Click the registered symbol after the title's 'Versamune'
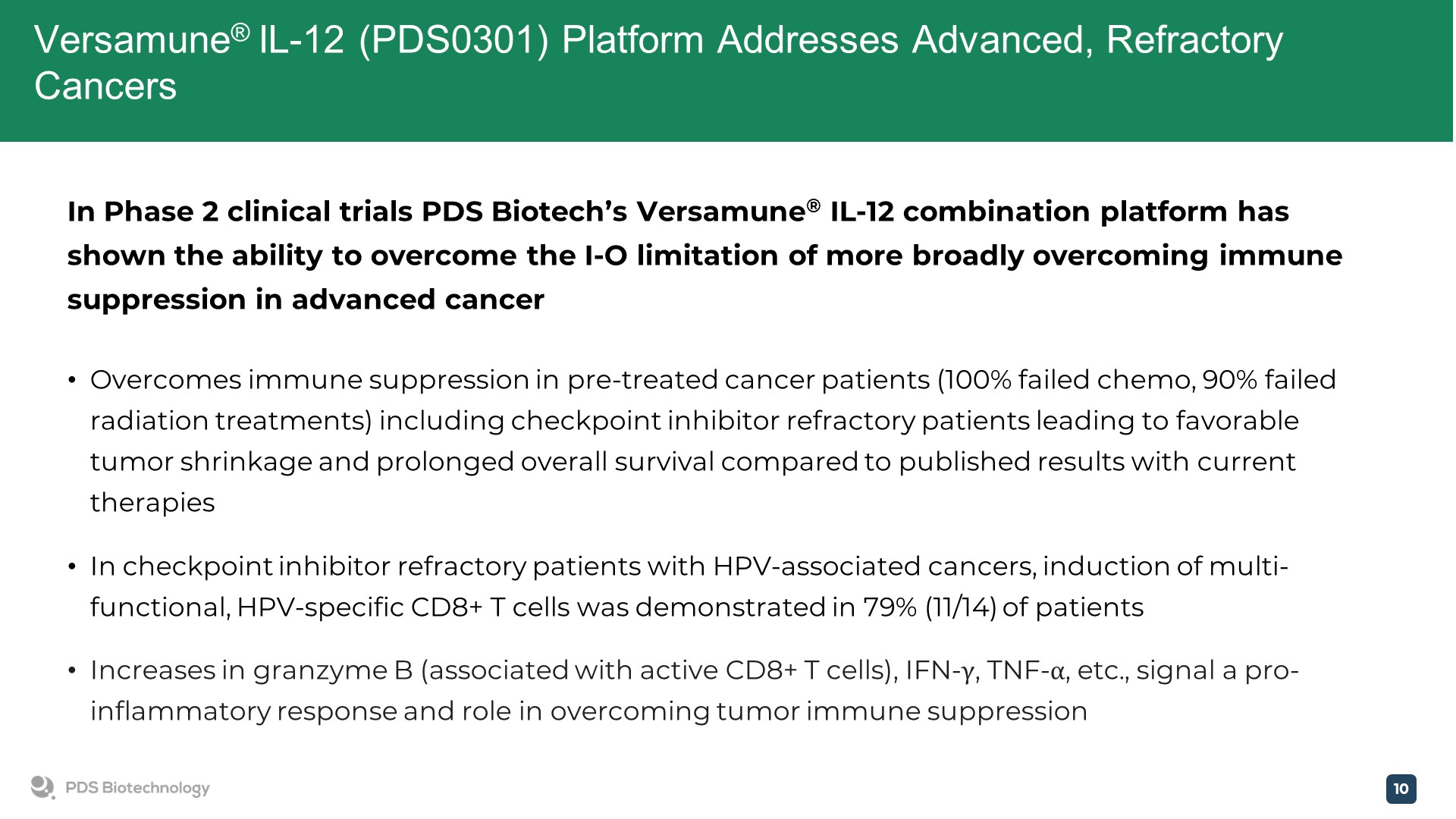The image size is (1456, 819). pyautogui.click(x=240, y=32)
